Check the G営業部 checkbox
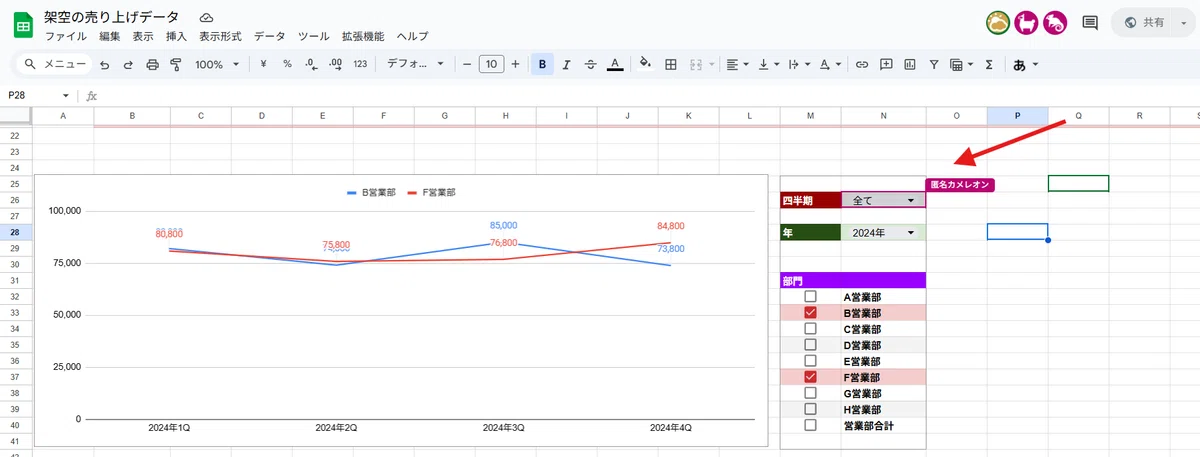 click(x=810, y=393)
